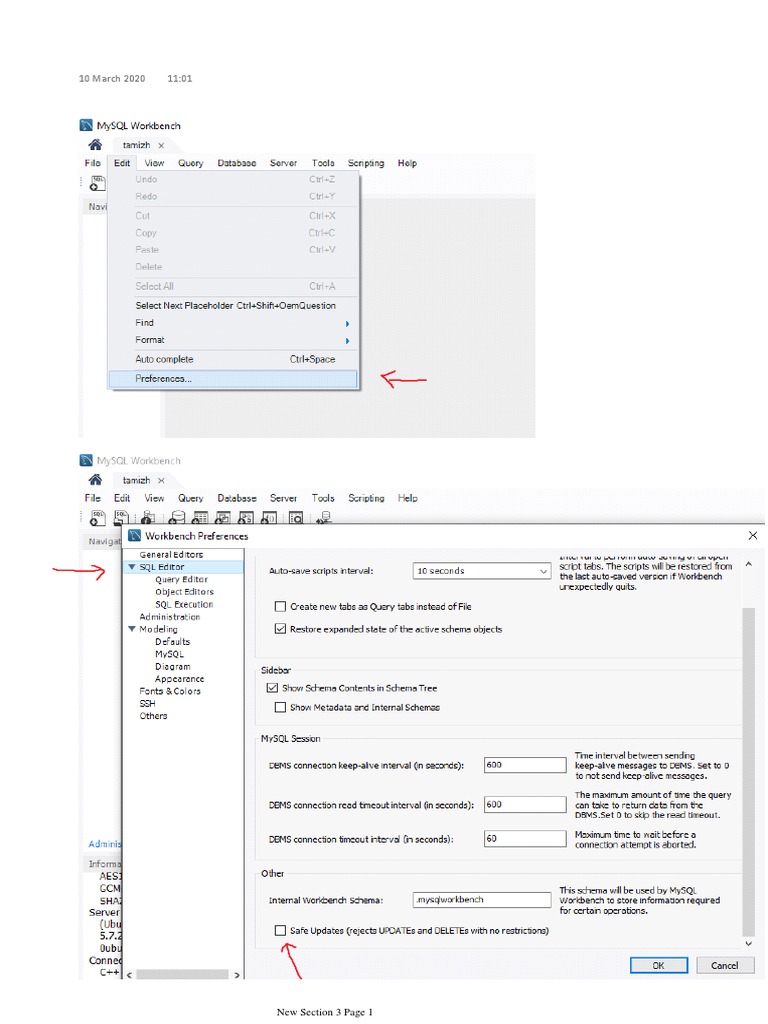Image resolution: width=768 pixels, height=1024 pixels.
Task: Choose Preferences... from the Edit menu
Action: click(x=233, y=379)
